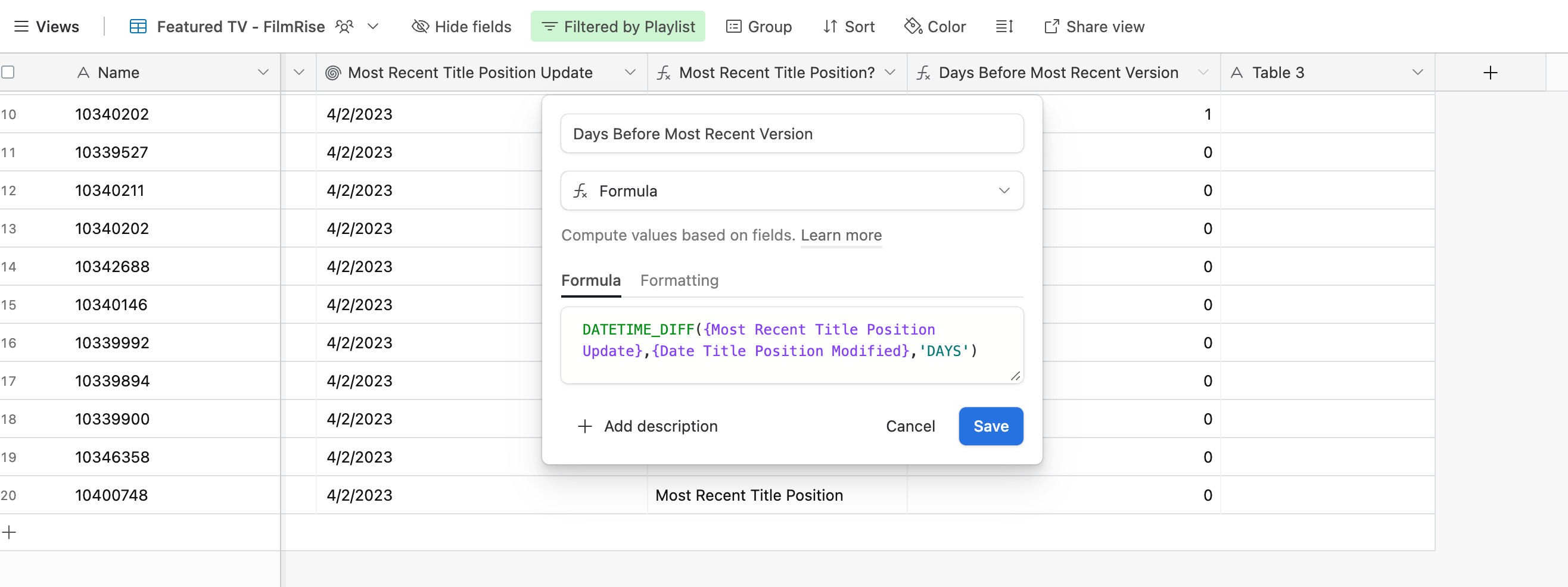Open the Filtered by Playlist filter
This screenshot has width=1568, height=587.
618,26
